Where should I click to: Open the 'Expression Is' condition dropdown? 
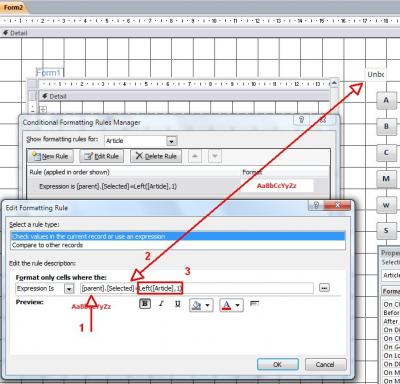pos(69,288)
